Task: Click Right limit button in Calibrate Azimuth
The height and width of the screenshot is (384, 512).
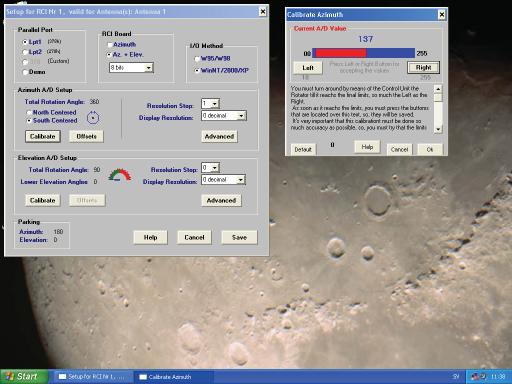Action: 423,68
